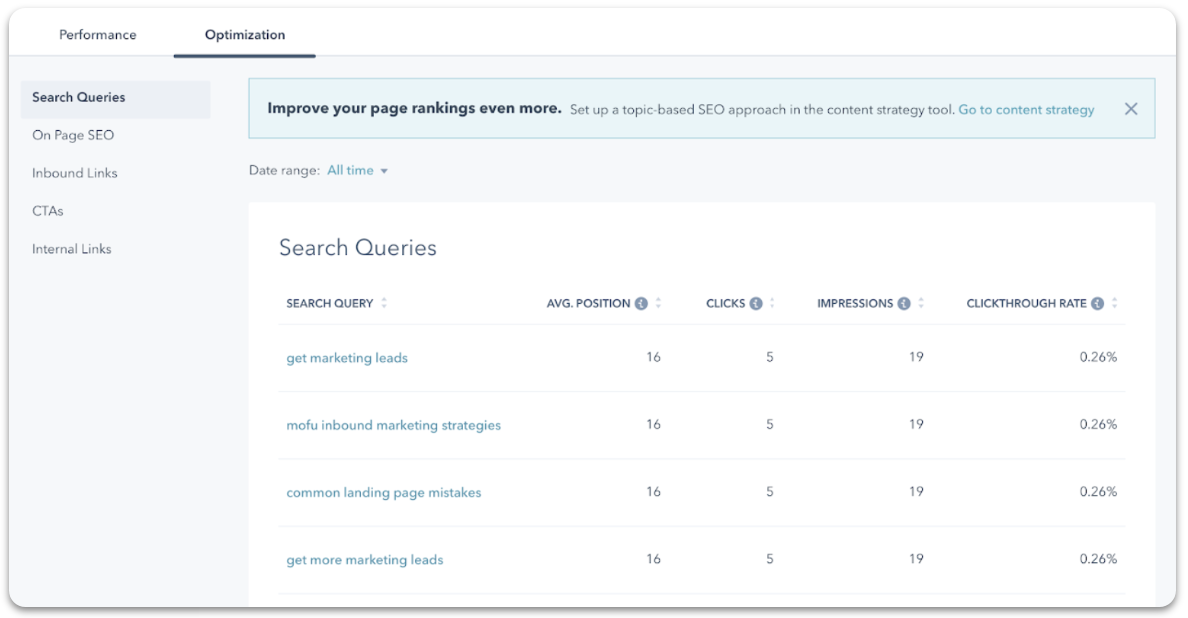Select the Optimization tab
This screenshot has height=618, width=1188.
pyautogui.click(x=245, y=35)
